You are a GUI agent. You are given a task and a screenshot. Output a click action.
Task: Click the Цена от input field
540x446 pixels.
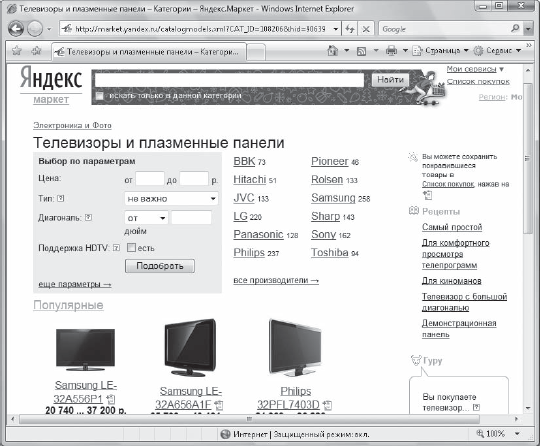click(x=150, y=179)
